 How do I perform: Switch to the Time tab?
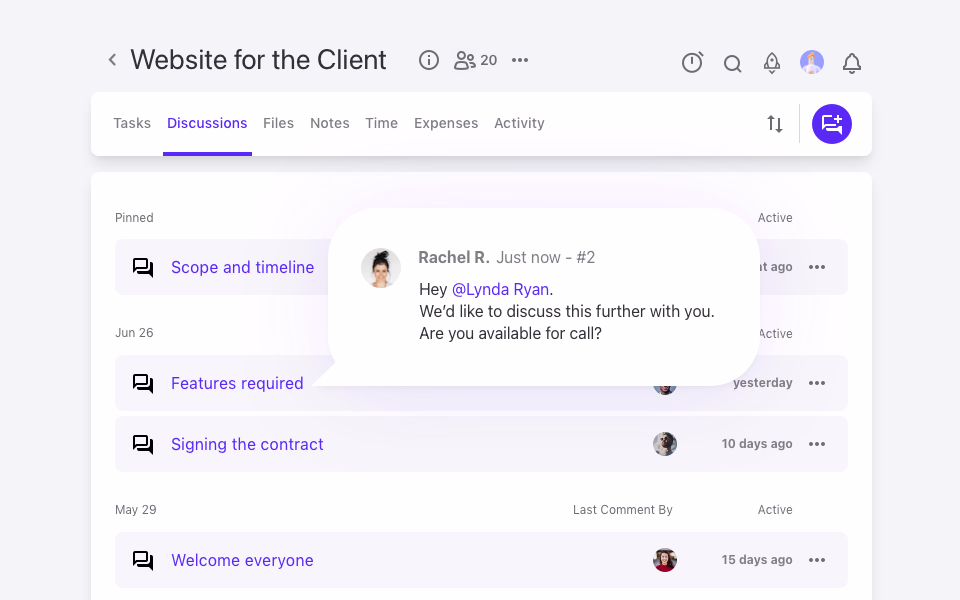click(x=381, y=123)
